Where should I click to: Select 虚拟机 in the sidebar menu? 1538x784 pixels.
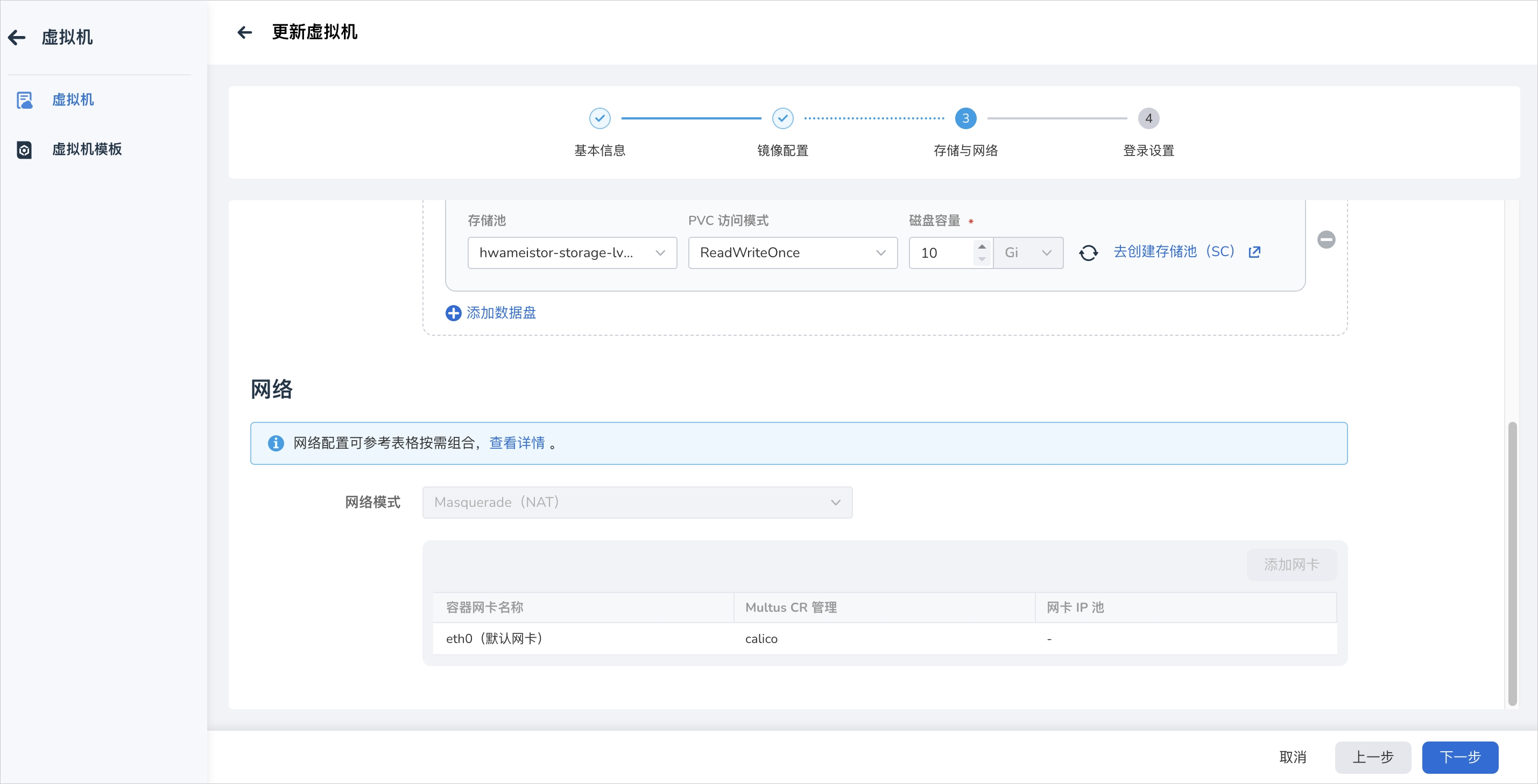pos(73,100)
